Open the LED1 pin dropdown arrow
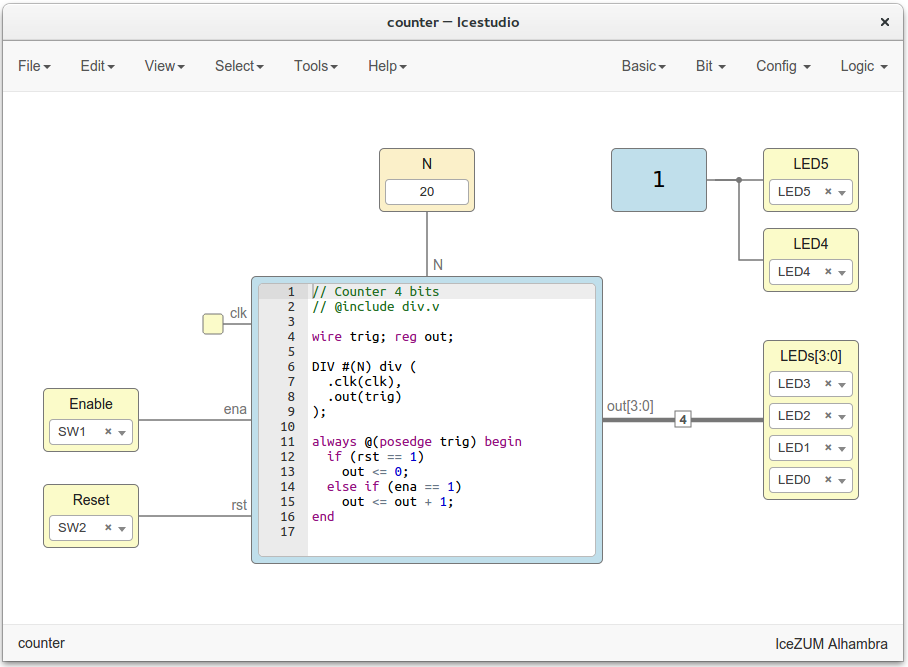This screenshot has height=667, width=908. (x=842, y=449)
